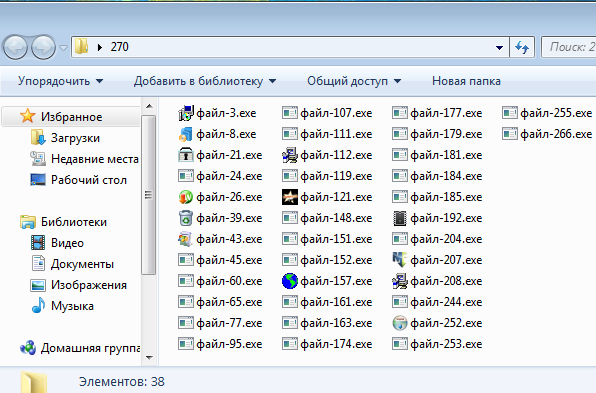The height and width of the screenshot is (393, 596).
Task: Click the star icon of файл-121.exe
Action: (290, 197)
